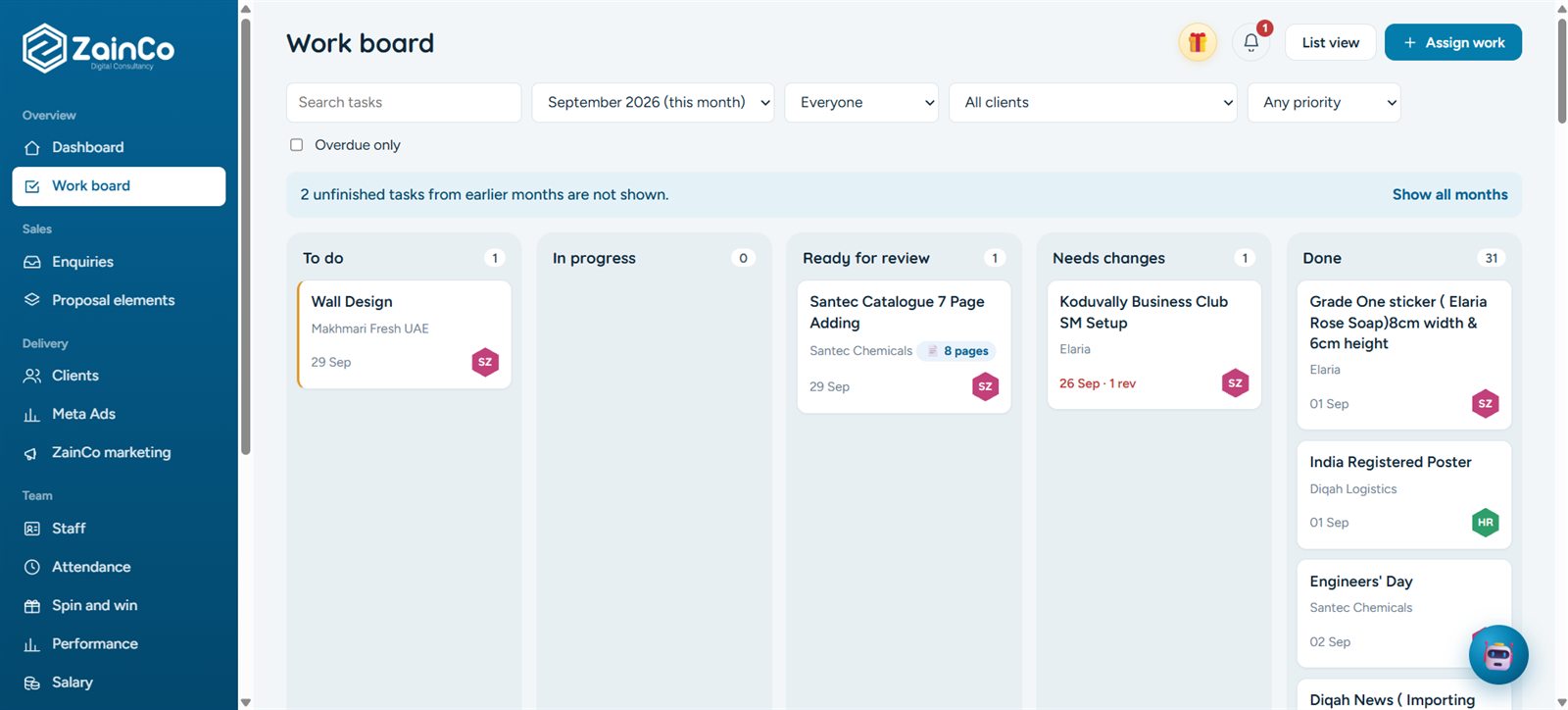Switch to List view
Viewport: 1568px width, 710px height.
click(1330, 42)
